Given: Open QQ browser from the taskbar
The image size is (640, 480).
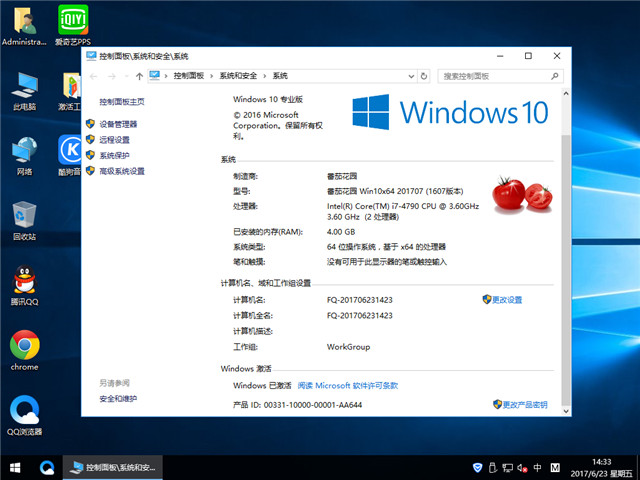Looking at the screenshot, I should pyautogui.click(x=47, y=468).
